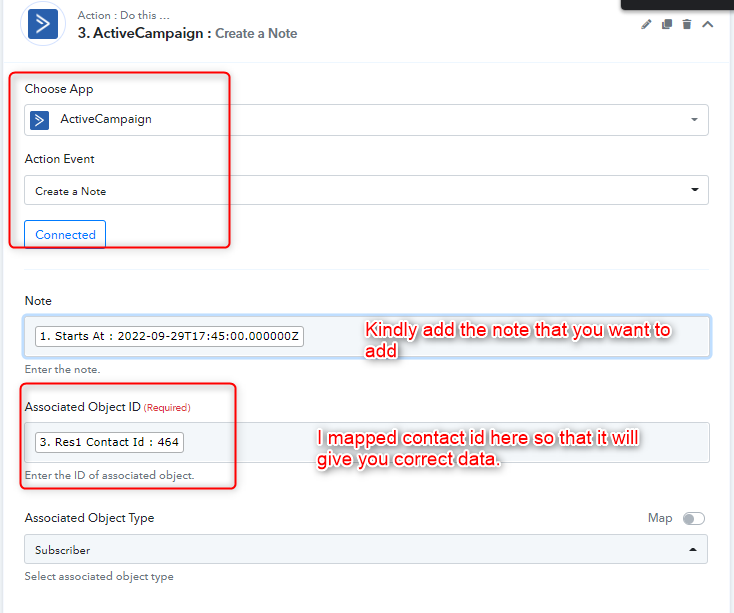Rename step using the pencil edit icon
Image resolution: width=734 pixels, height=613 pixels.
[x=646, y=24]
